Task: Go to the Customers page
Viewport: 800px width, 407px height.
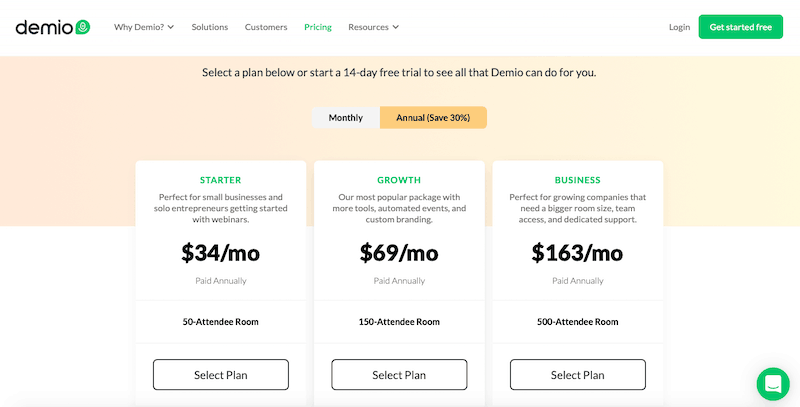Action: pos(266,27)
